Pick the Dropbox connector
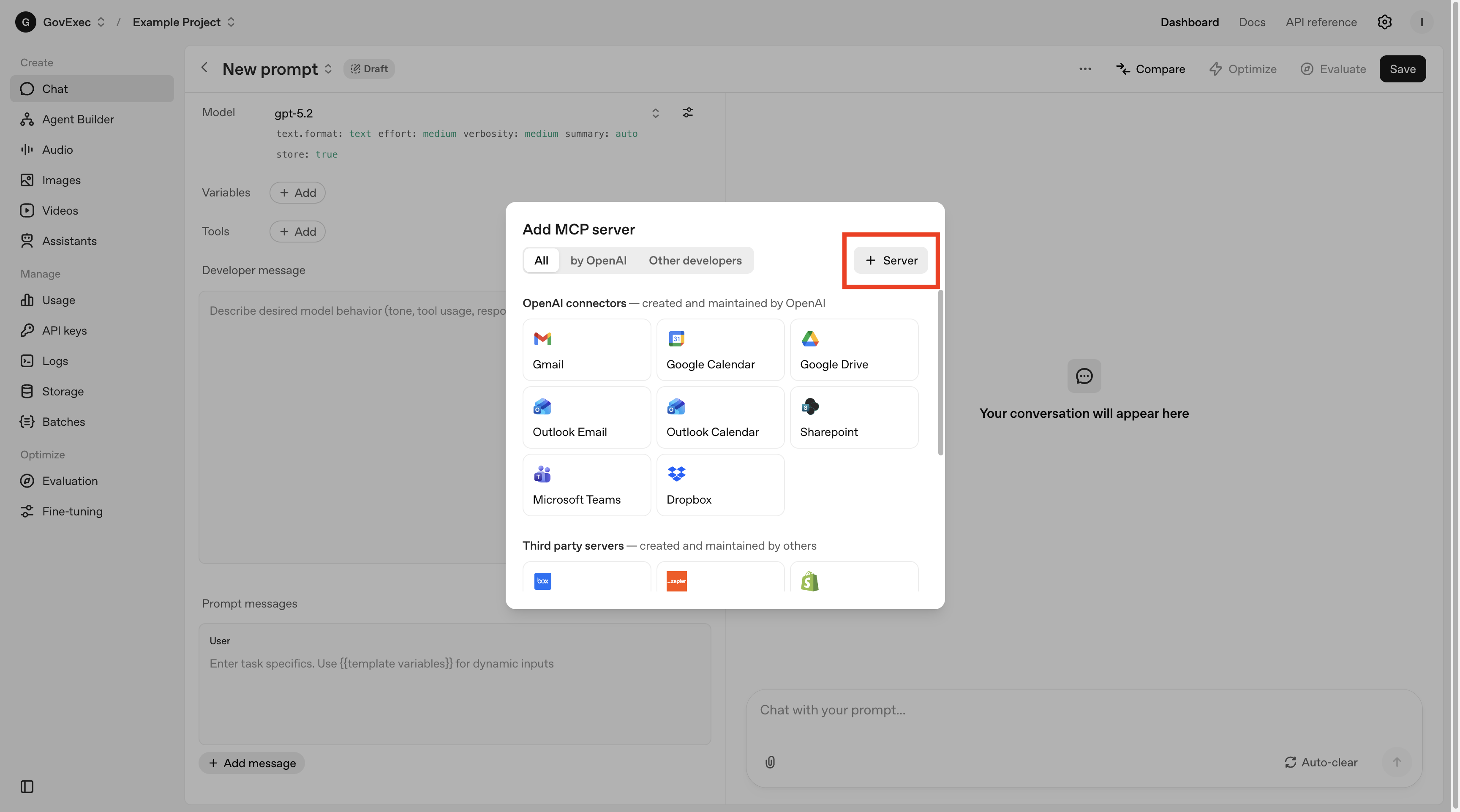This screenshot has width=1460, height=812. 720,485
